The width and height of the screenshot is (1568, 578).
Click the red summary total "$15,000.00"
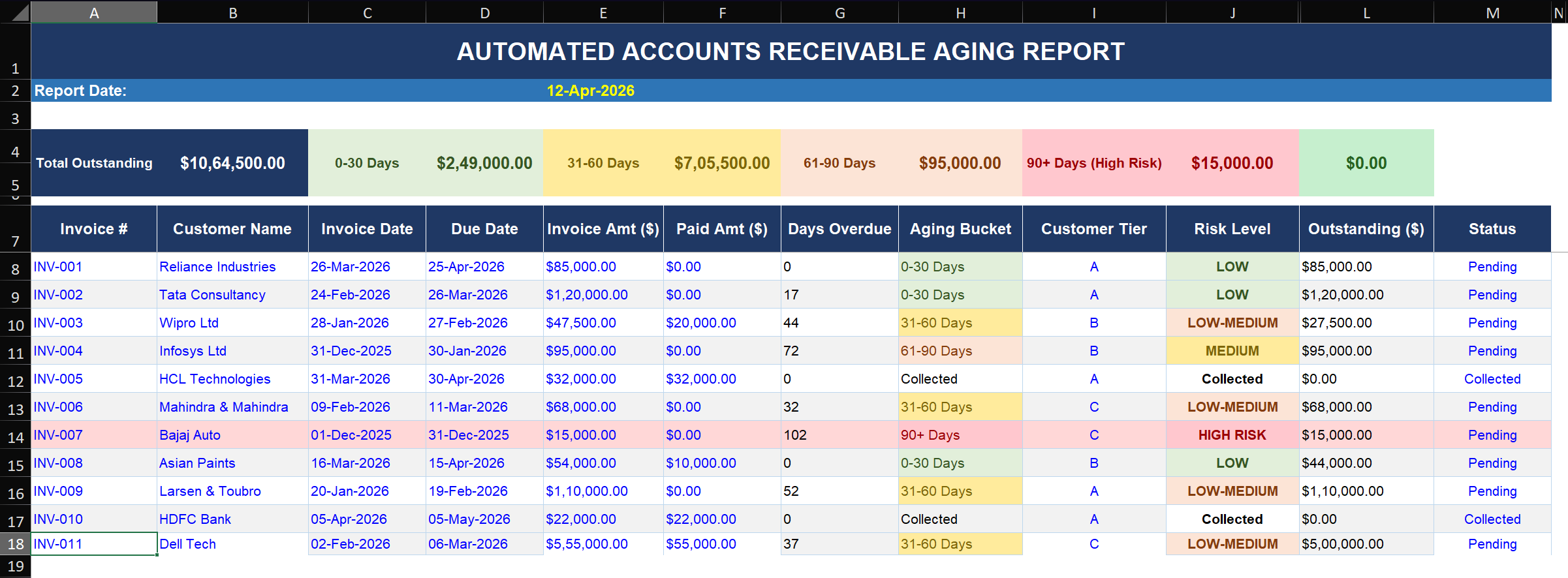1232,163
